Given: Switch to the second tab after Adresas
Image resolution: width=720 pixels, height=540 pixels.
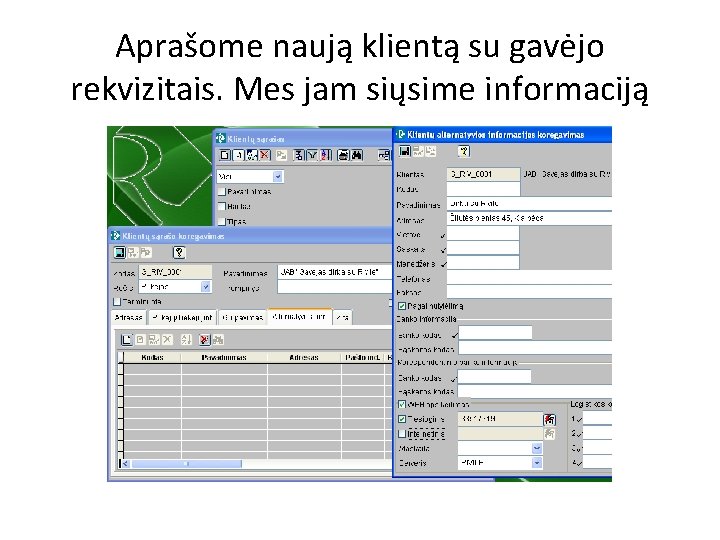Looking at the screenshot, I should pyautogui.click(x=183, y=317).
